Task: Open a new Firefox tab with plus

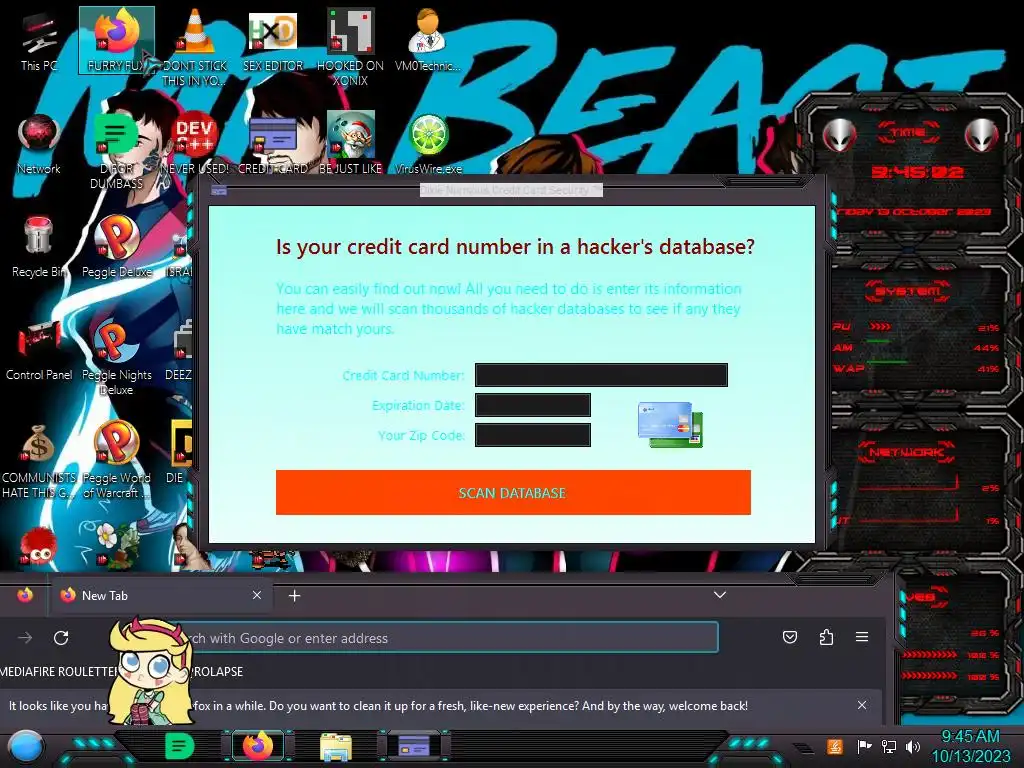Action: point(295,596)
